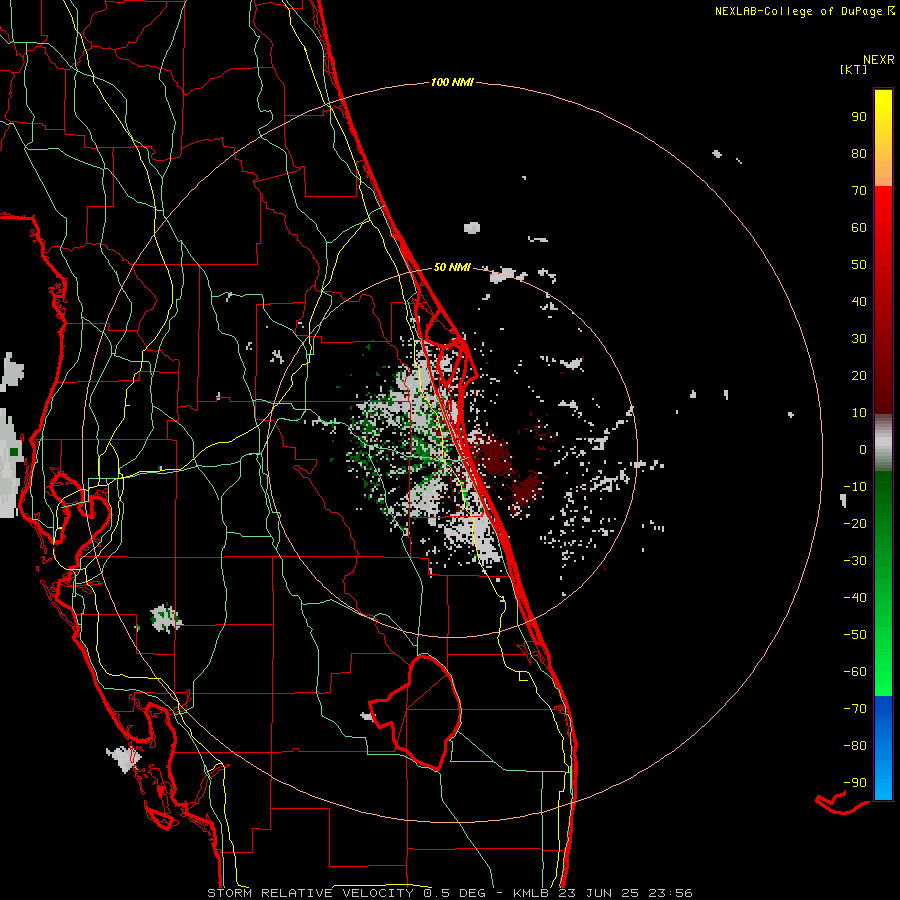Click the Lake Okeechobee outline on map

[416, 712]
